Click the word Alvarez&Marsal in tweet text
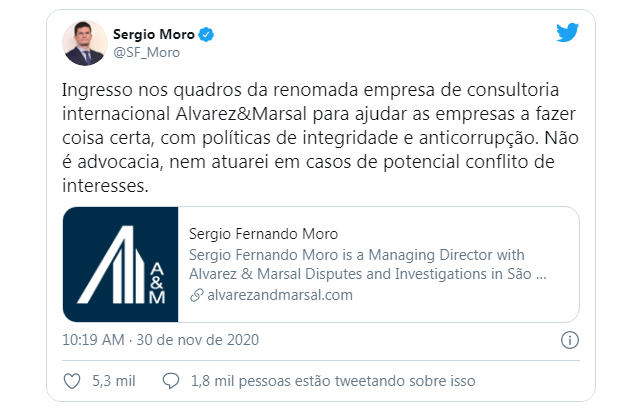 [x=239, y=112]
